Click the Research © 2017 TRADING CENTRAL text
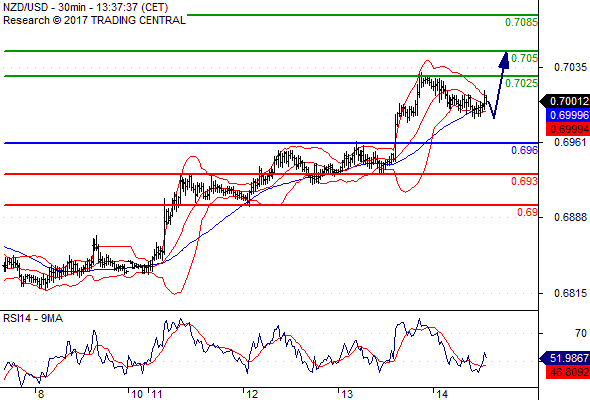The width and height of the screenshot is (590, 400). [x=94, y=20]
